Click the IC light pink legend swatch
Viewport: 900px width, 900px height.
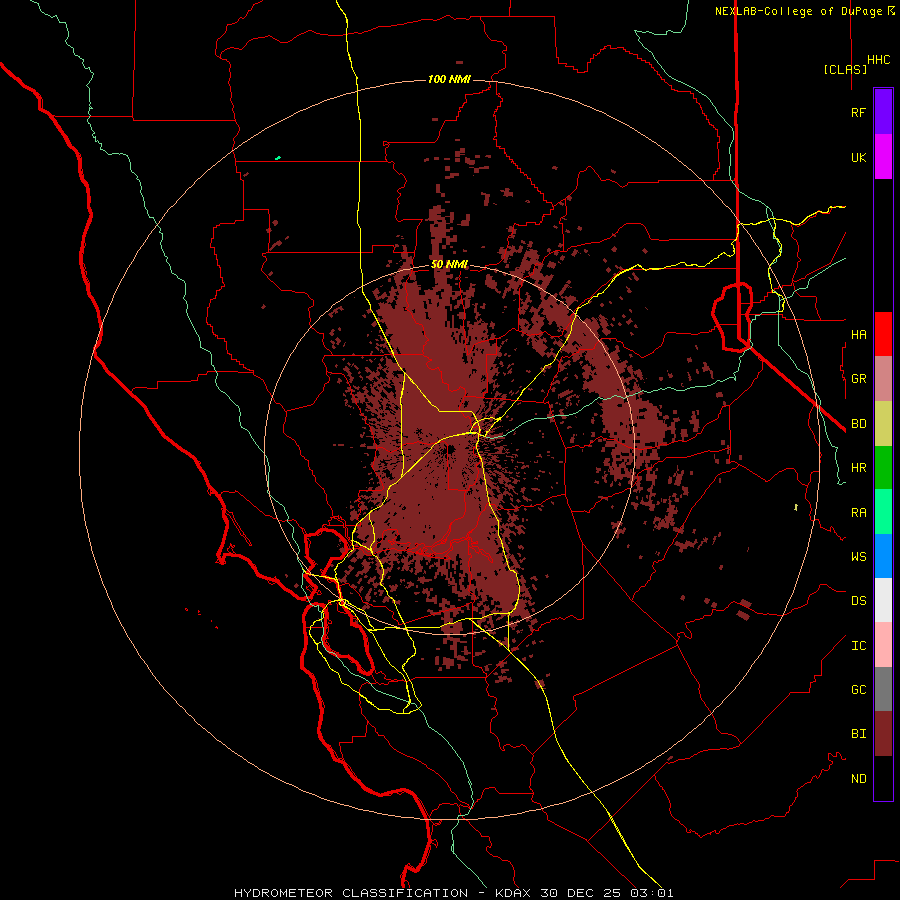[883, 645]
